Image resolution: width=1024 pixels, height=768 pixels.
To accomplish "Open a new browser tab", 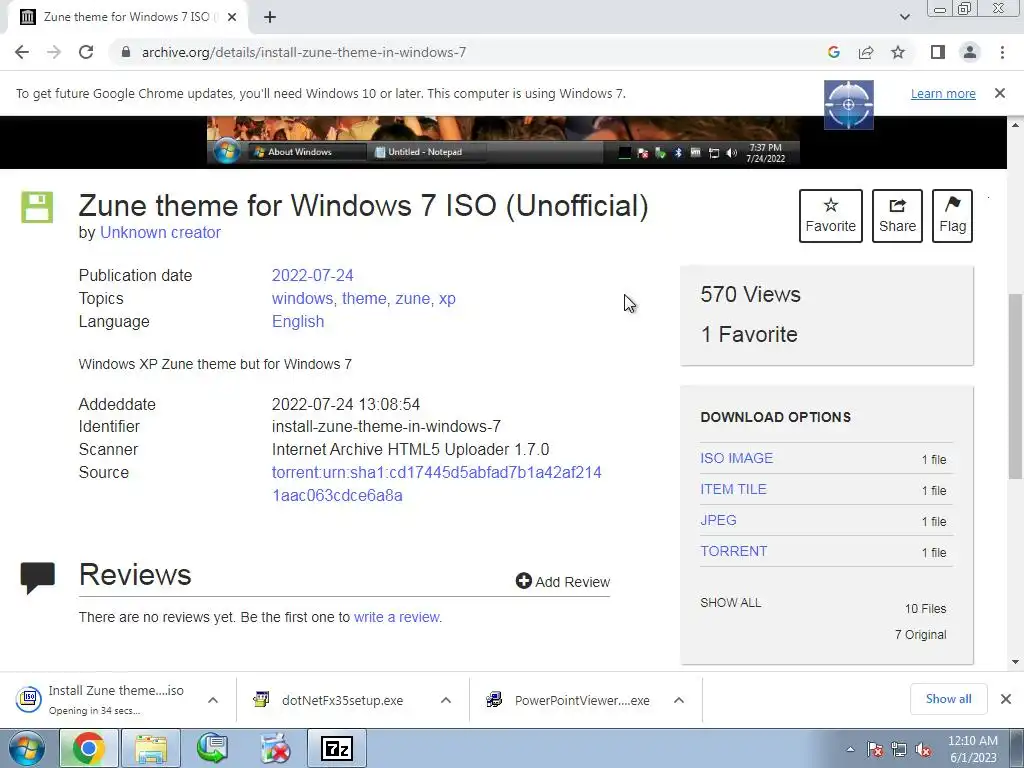I will pyautogui.click(x=270, y=17).
